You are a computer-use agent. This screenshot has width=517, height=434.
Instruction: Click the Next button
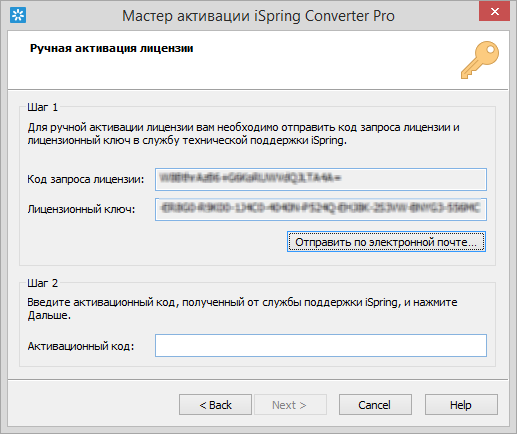click(x=290, y=405)
